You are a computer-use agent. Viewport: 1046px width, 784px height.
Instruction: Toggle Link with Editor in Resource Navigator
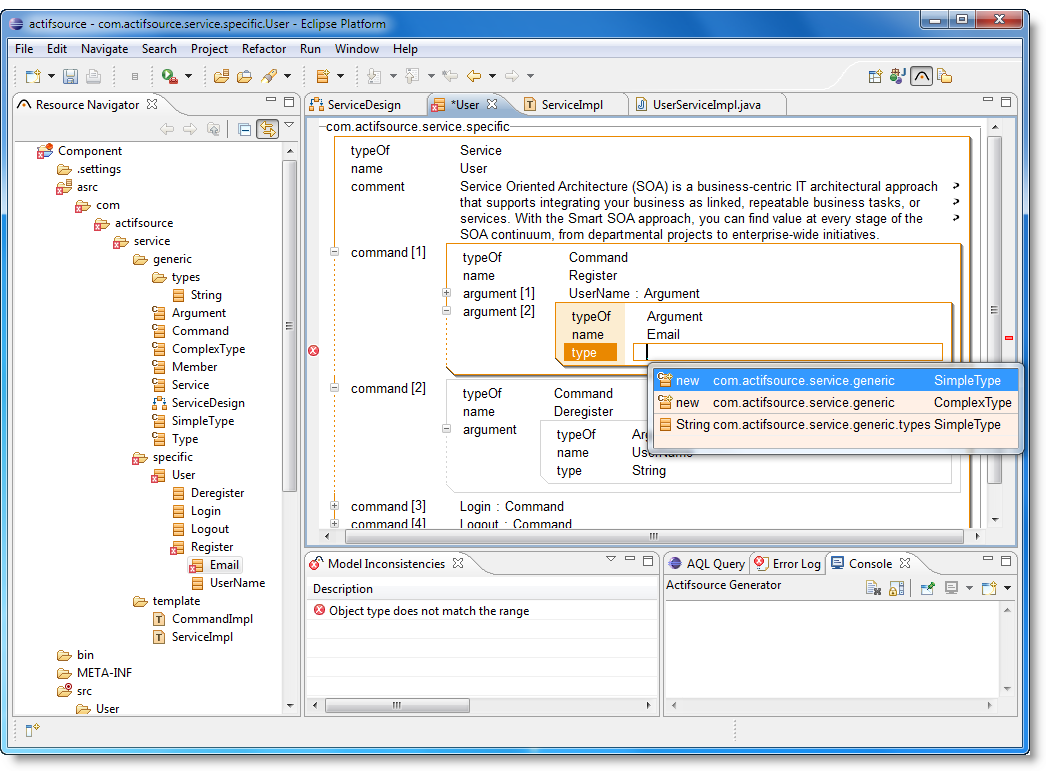(x=267, y=129)
